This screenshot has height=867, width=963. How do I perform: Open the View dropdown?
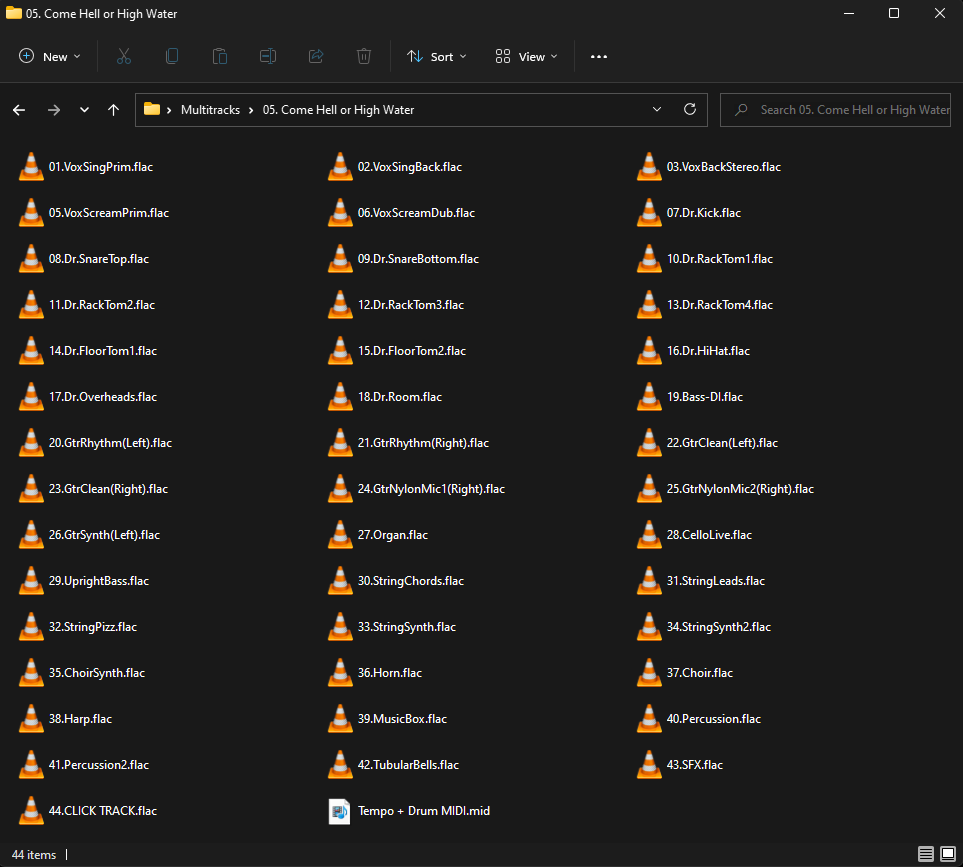526,56
